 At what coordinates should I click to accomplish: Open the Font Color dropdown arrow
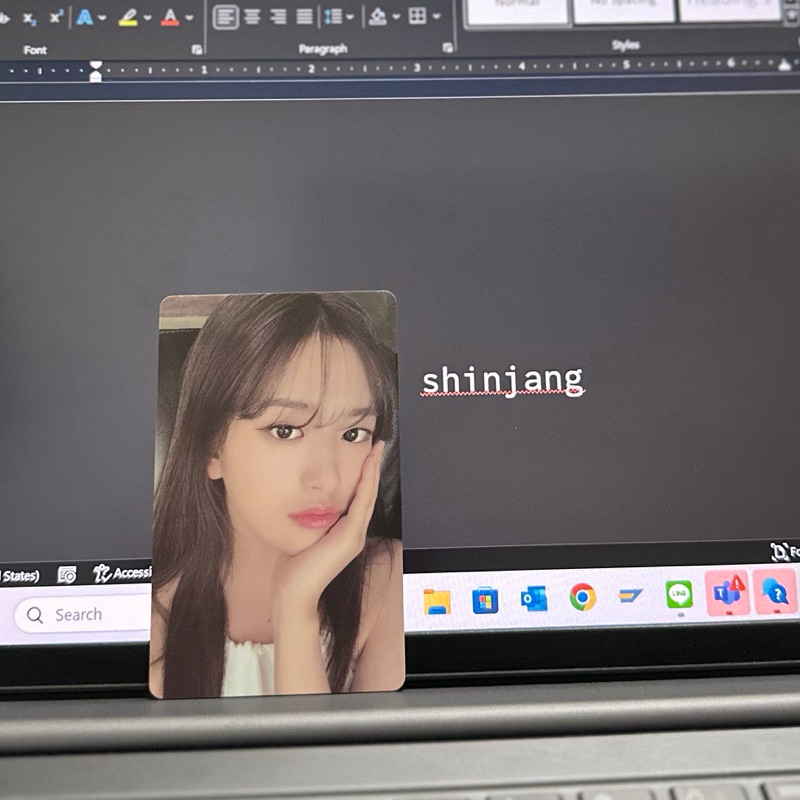[x=189, y=17]
